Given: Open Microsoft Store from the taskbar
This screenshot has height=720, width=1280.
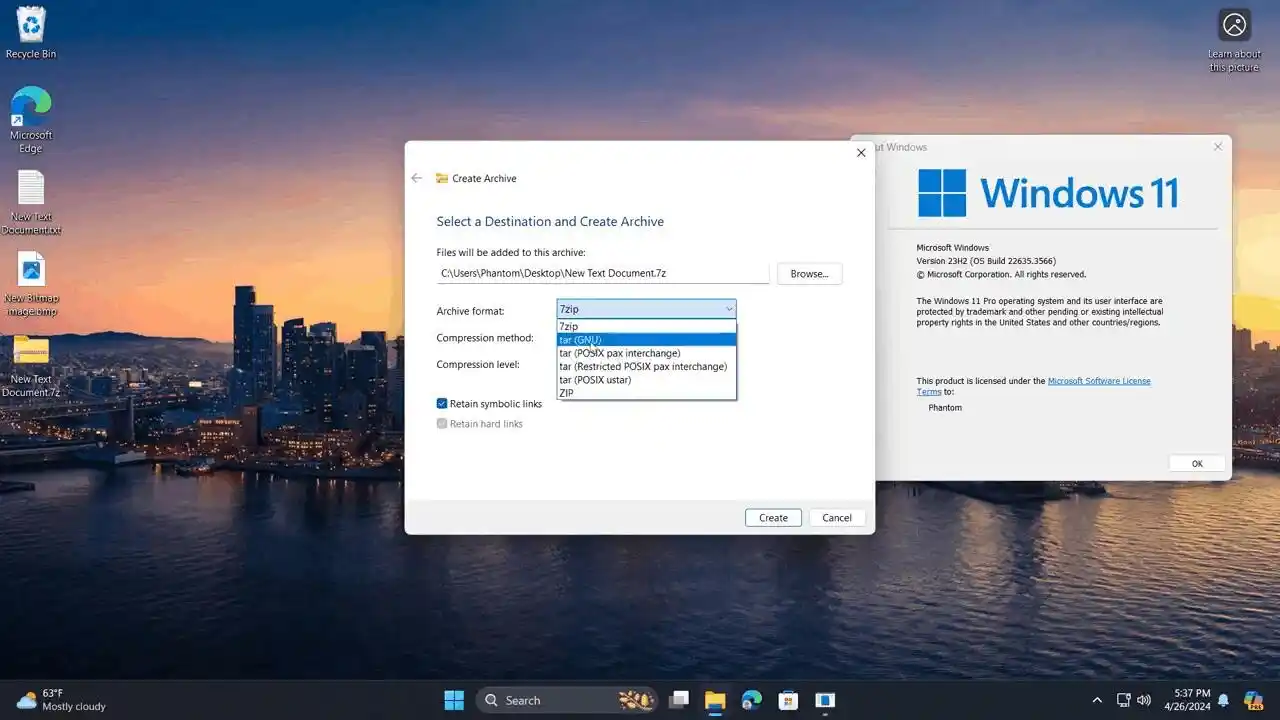Looking at the screenshot, I should 788,700.
